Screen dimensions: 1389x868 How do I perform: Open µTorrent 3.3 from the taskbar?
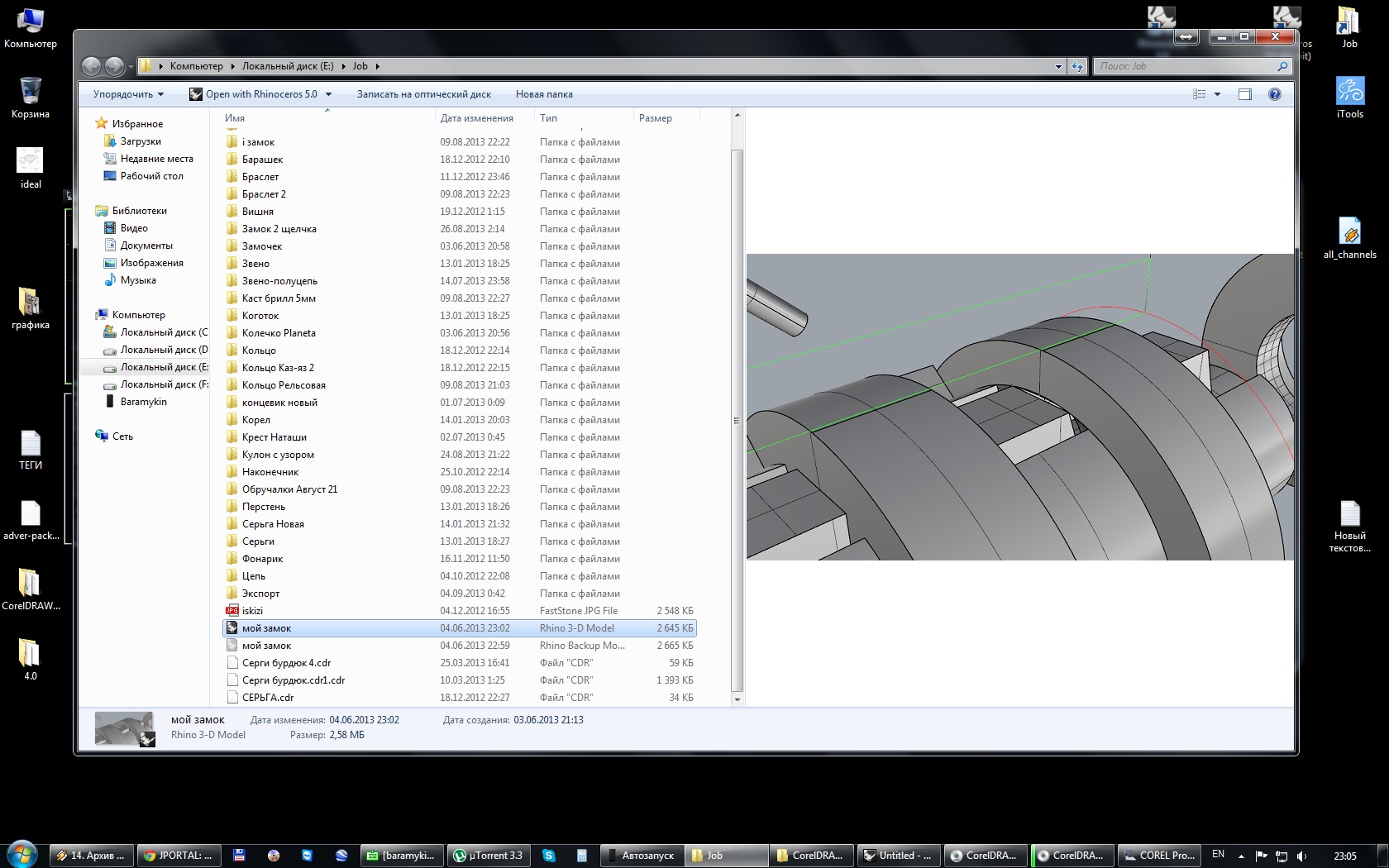coord(488,856)
